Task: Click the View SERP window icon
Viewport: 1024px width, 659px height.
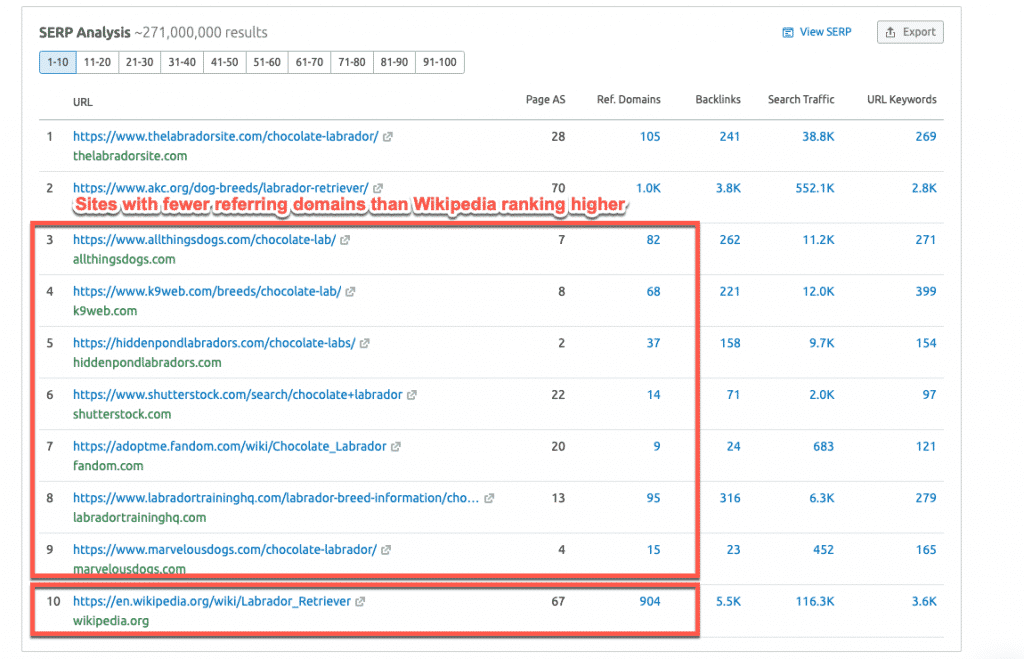Action: tap(786, 32)
